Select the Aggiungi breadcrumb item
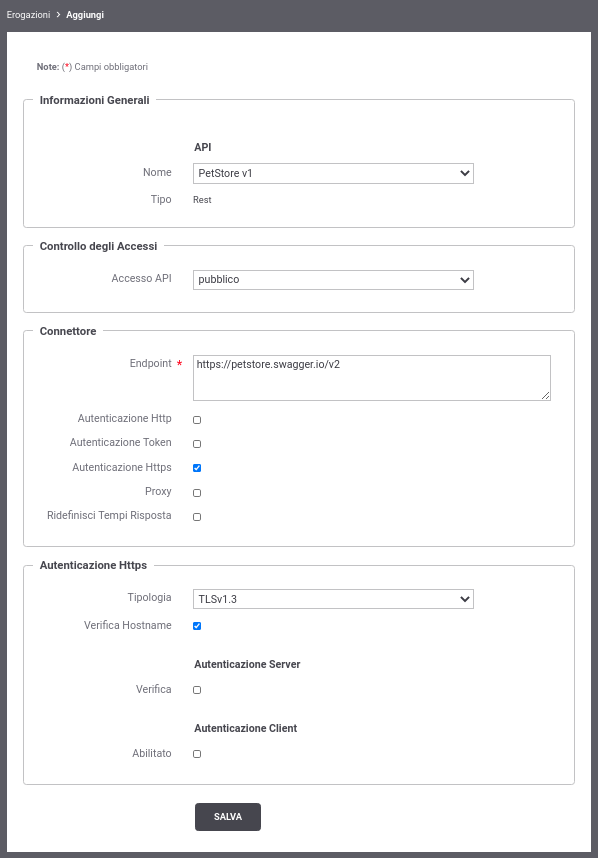Image resolution: width=598 pixels, height=858 pixels. [x=85, y=15]
